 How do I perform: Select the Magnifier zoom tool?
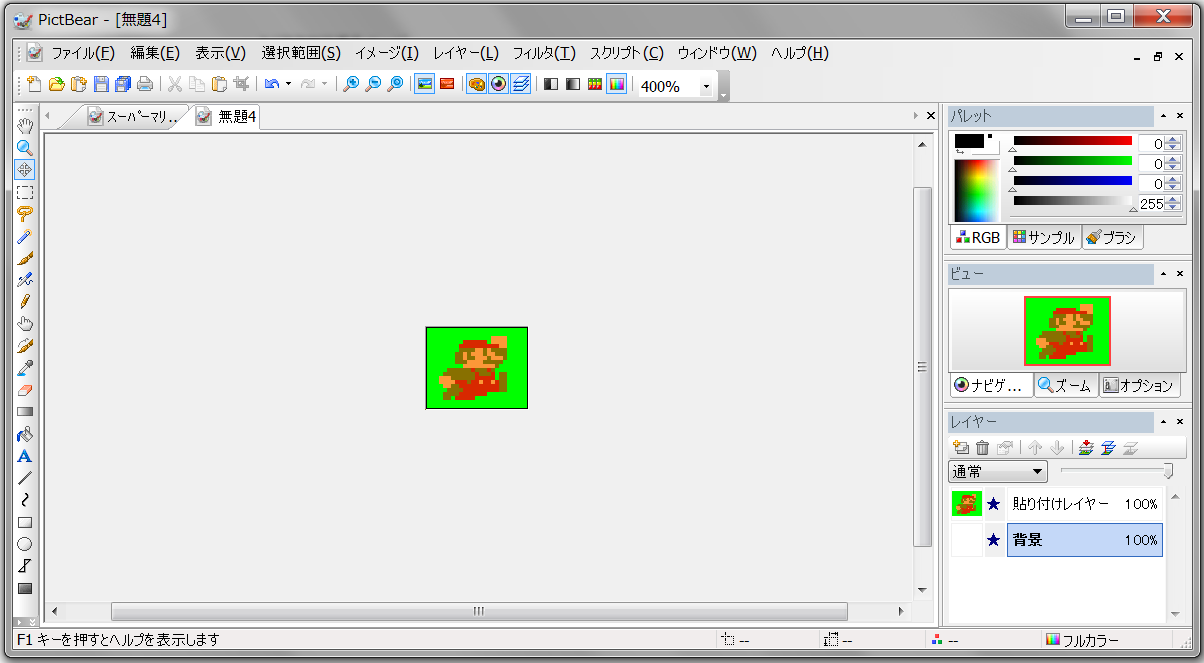(x=25, y=148)
